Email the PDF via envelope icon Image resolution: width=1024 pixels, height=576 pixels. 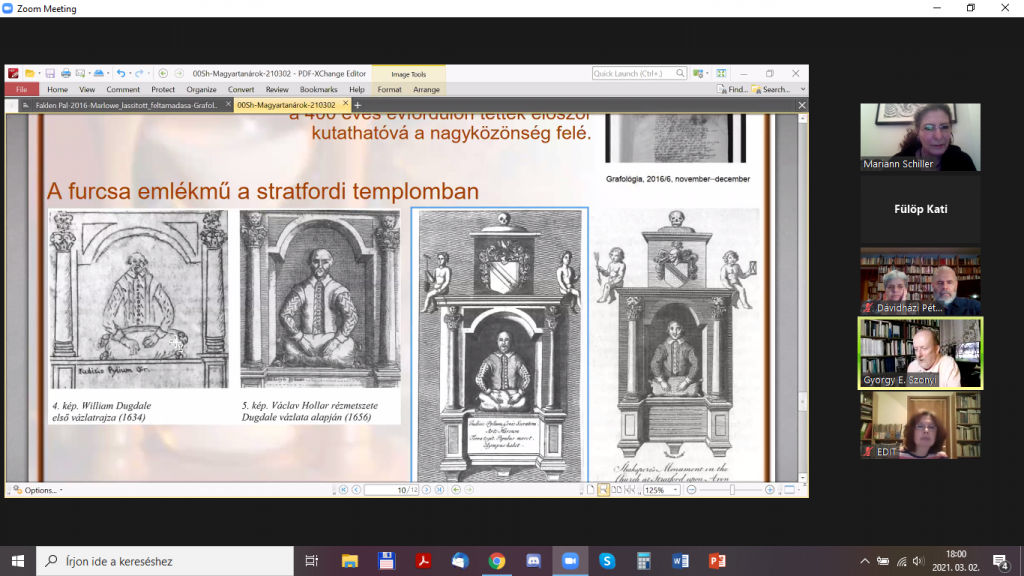80,74
